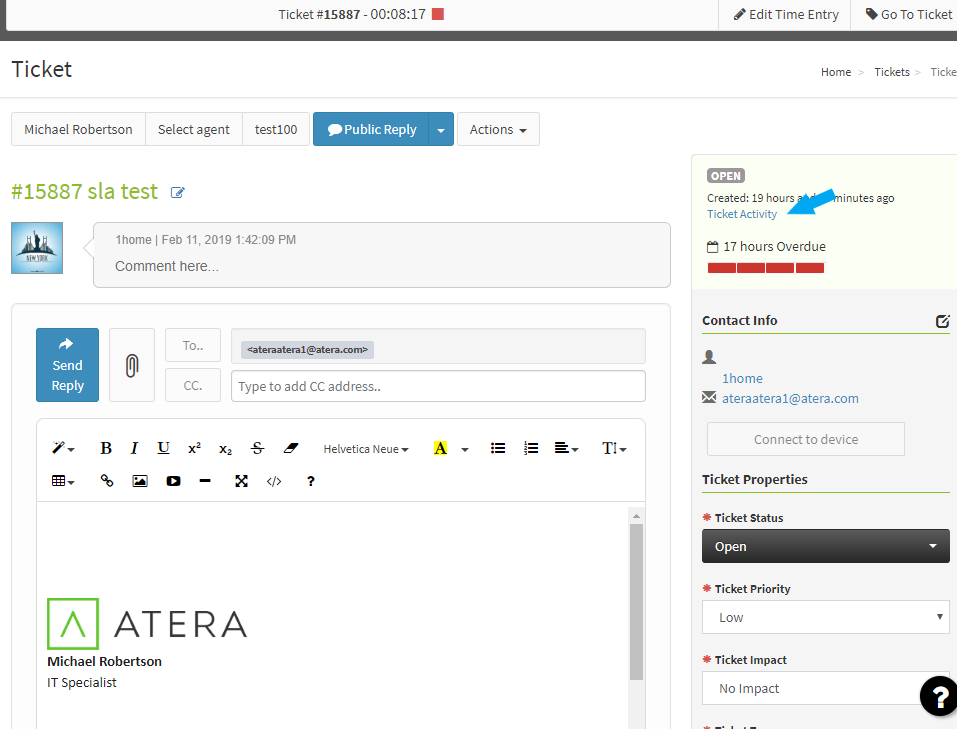Image resolution: width=957 pixels, height=729 pixels.
Task: Click the editor help question mark icon
Action: (310, 481)
